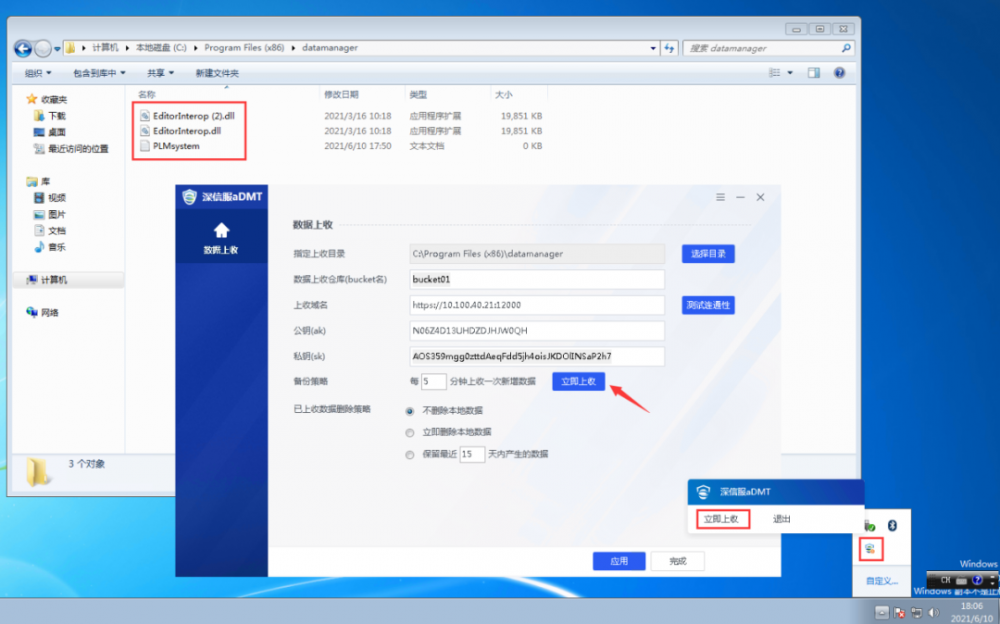
Task: Open the 自定义... link in tray overflow
Action: click(881, 581)
